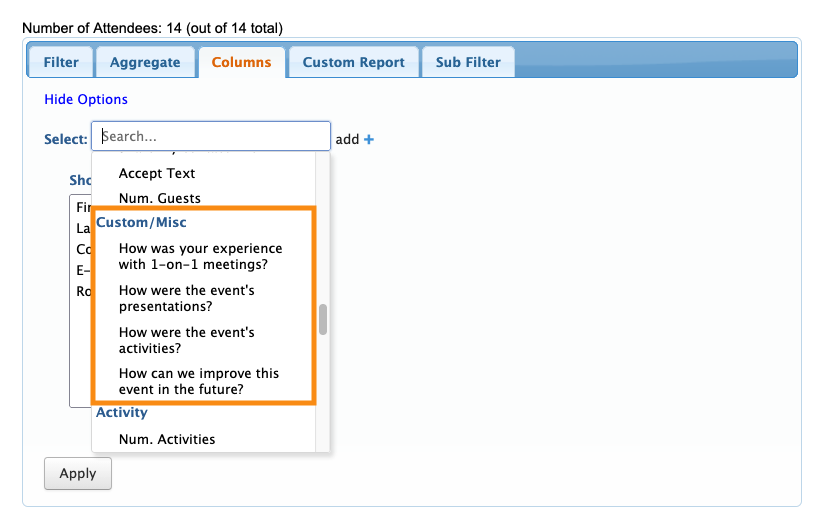The width and height of the screenshot is (835, 528).
Task: Select the Columns tab
Action: (241, 62)
